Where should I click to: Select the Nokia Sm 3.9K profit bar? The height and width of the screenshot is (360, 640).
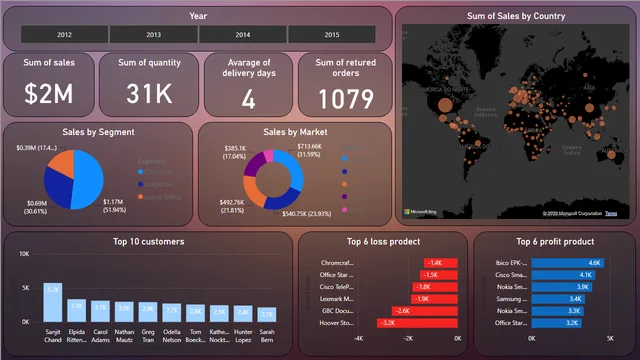[562, 287]
